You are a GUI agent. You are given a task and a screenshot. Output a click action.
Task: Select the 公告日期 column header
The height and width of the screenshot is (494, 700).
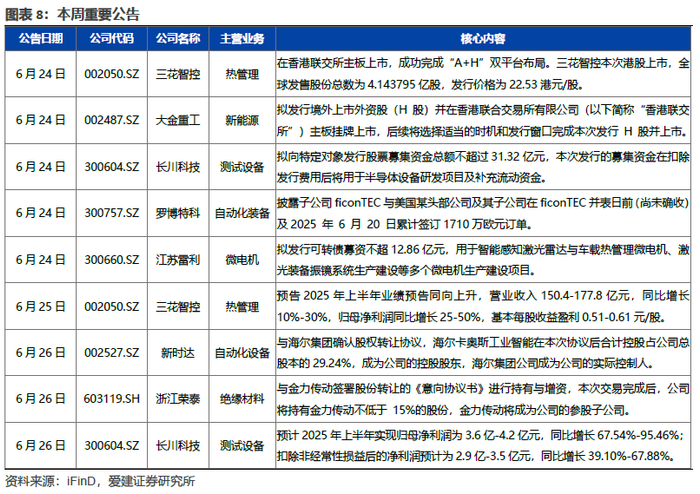(41, 38)
